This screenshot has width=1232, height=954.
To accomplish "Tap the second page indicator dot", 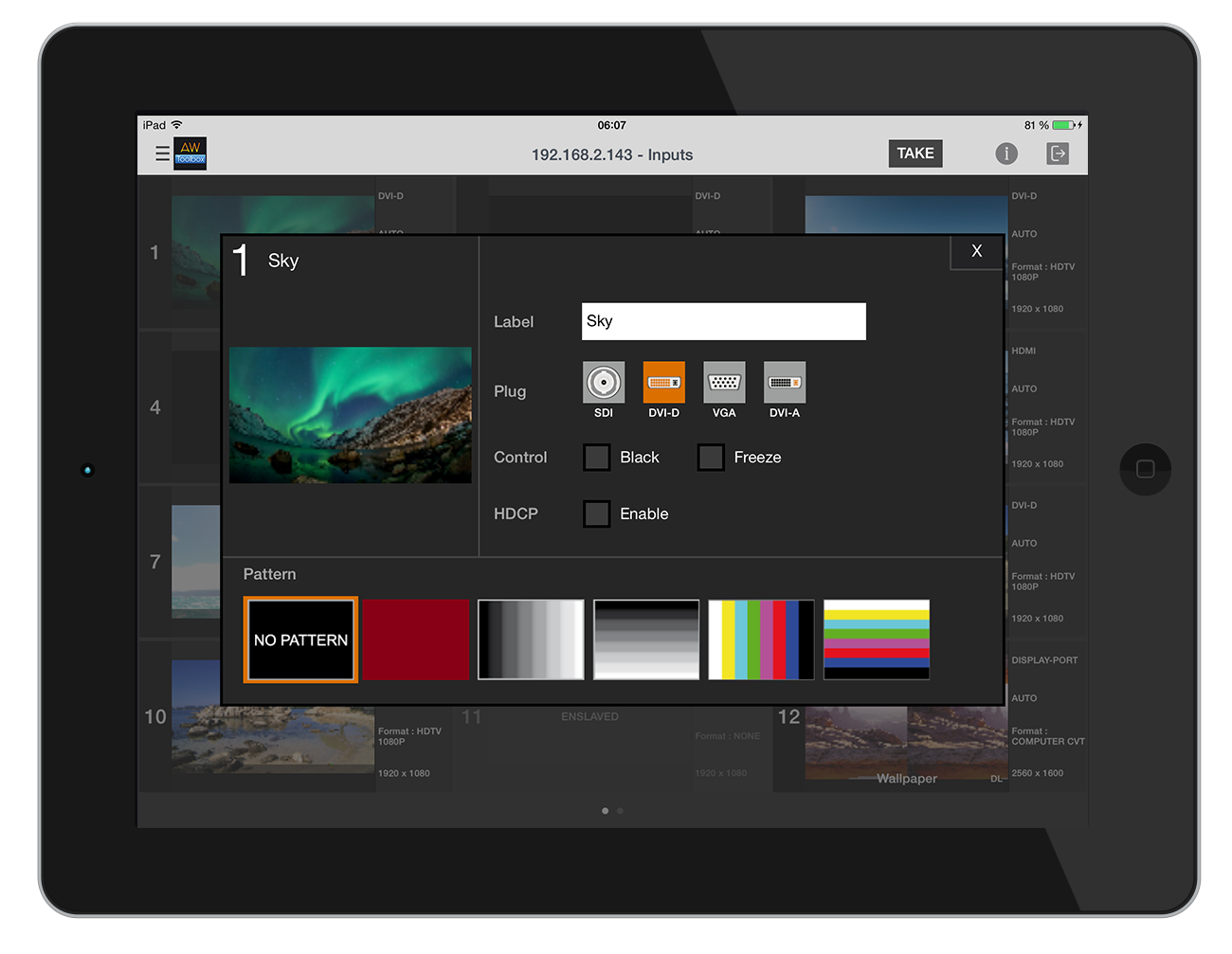I will [620, 811].
